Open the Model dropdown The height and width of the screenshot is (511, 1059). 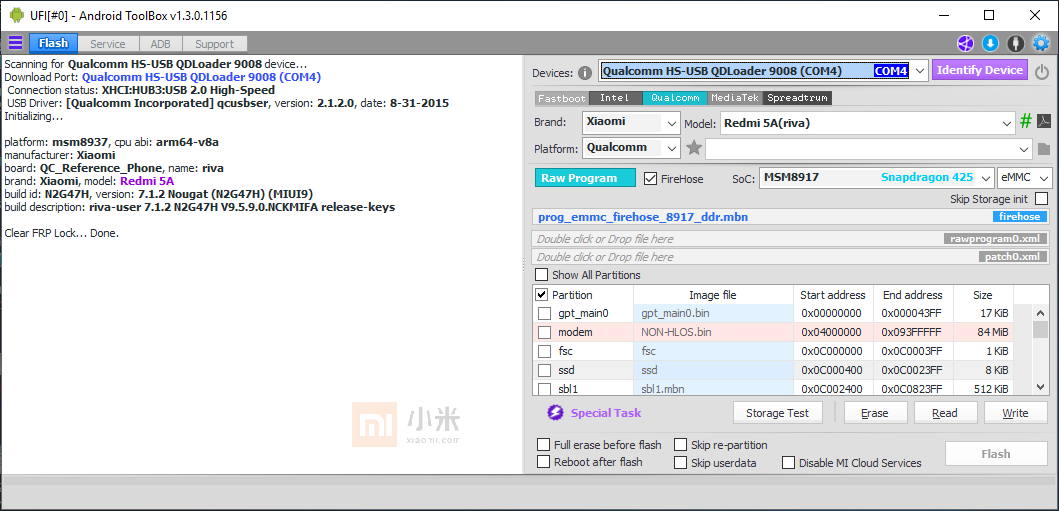point(1008,124)
